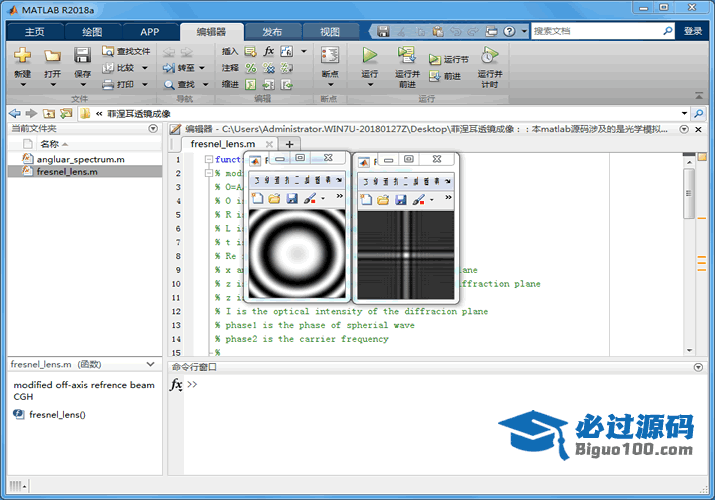Click the Breakpoints (断点) icon

(330, 56)
